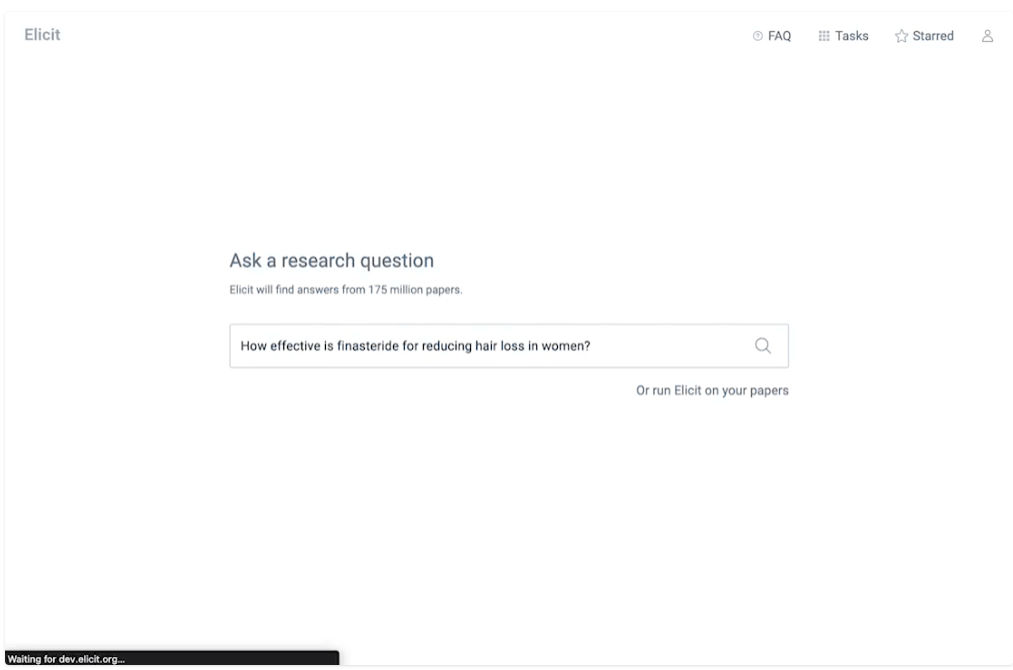This screenshot has height=670, width=1013.
Task: Click the 'Ask a research question' heading
Action: pos(331,260)
